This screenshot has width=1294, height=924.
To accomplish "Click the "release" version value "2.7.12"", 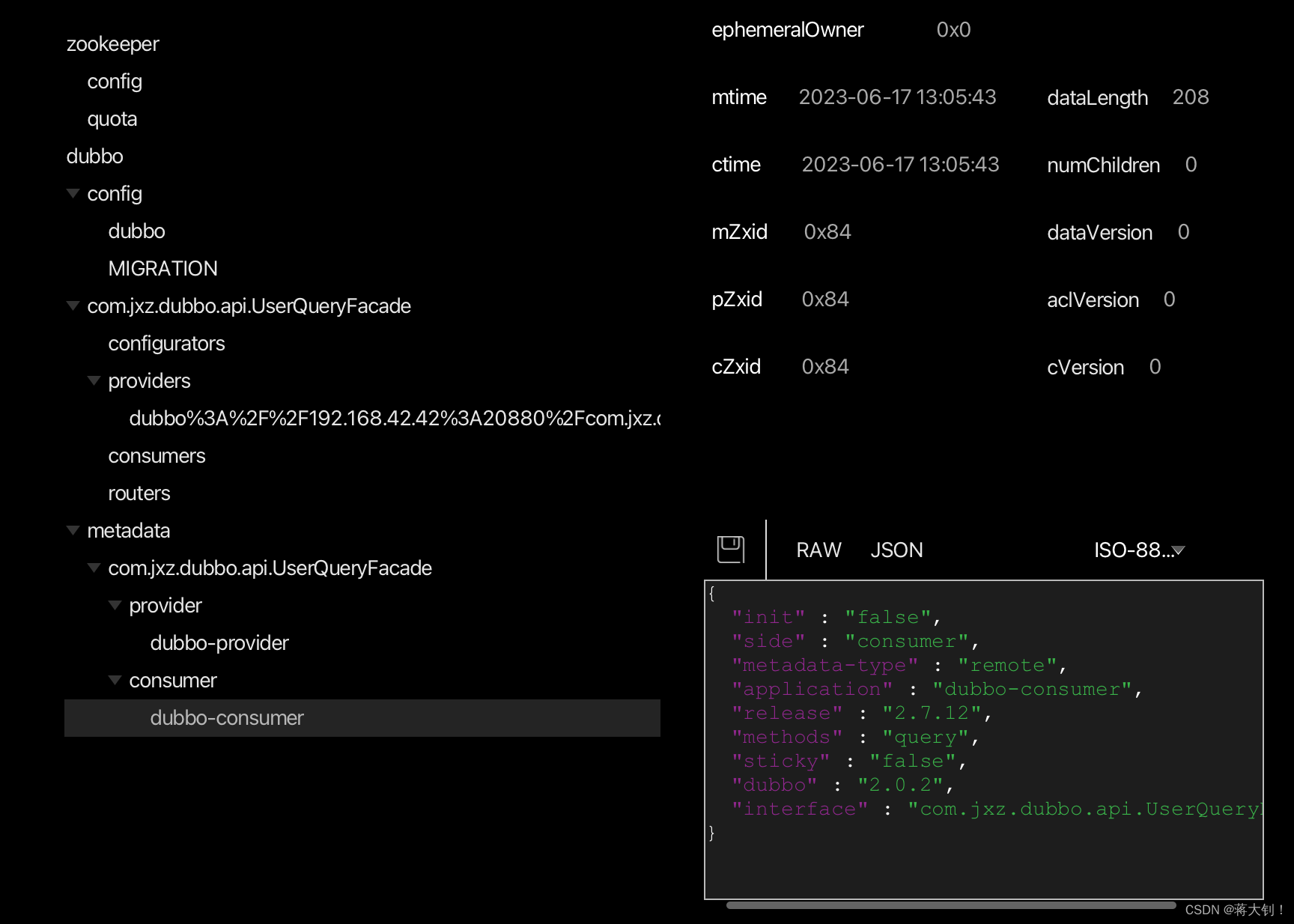I will click(x=932, y=713).
